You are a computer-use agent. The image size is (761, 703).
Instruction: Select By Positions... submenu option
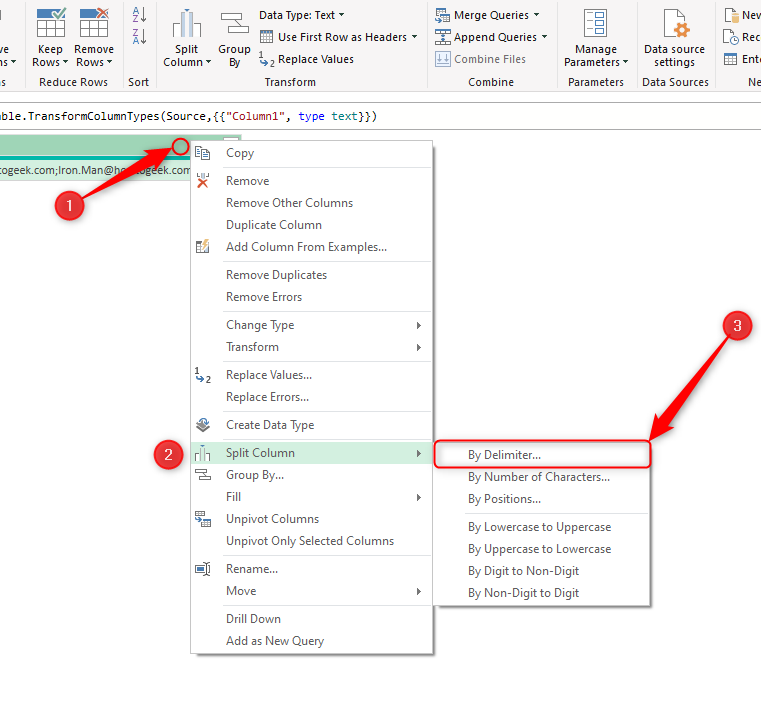(542, 499)
